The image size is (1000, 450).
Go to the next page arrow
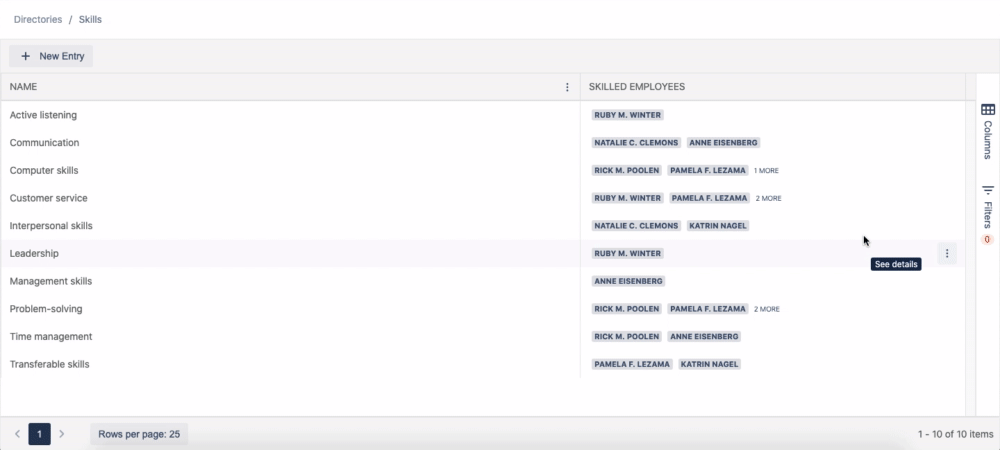(61, 434)
